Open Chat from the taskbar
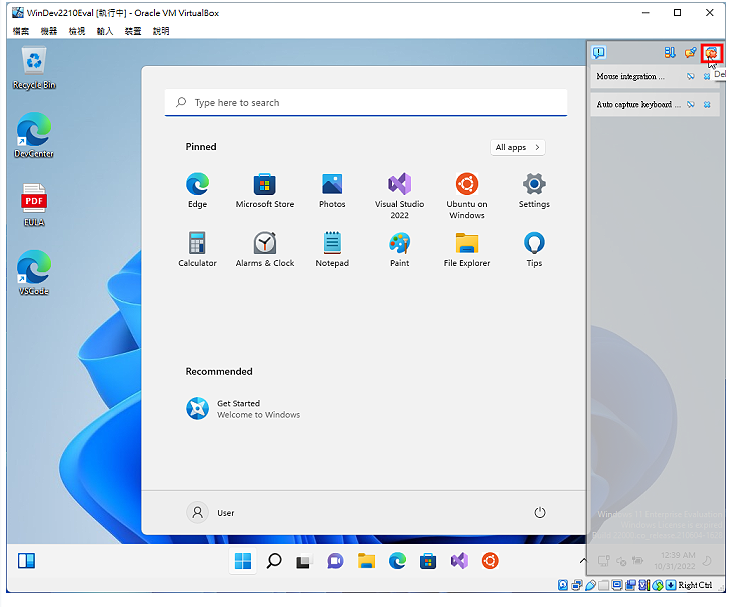Screen dimensions: 741x607 pos(335,561)
